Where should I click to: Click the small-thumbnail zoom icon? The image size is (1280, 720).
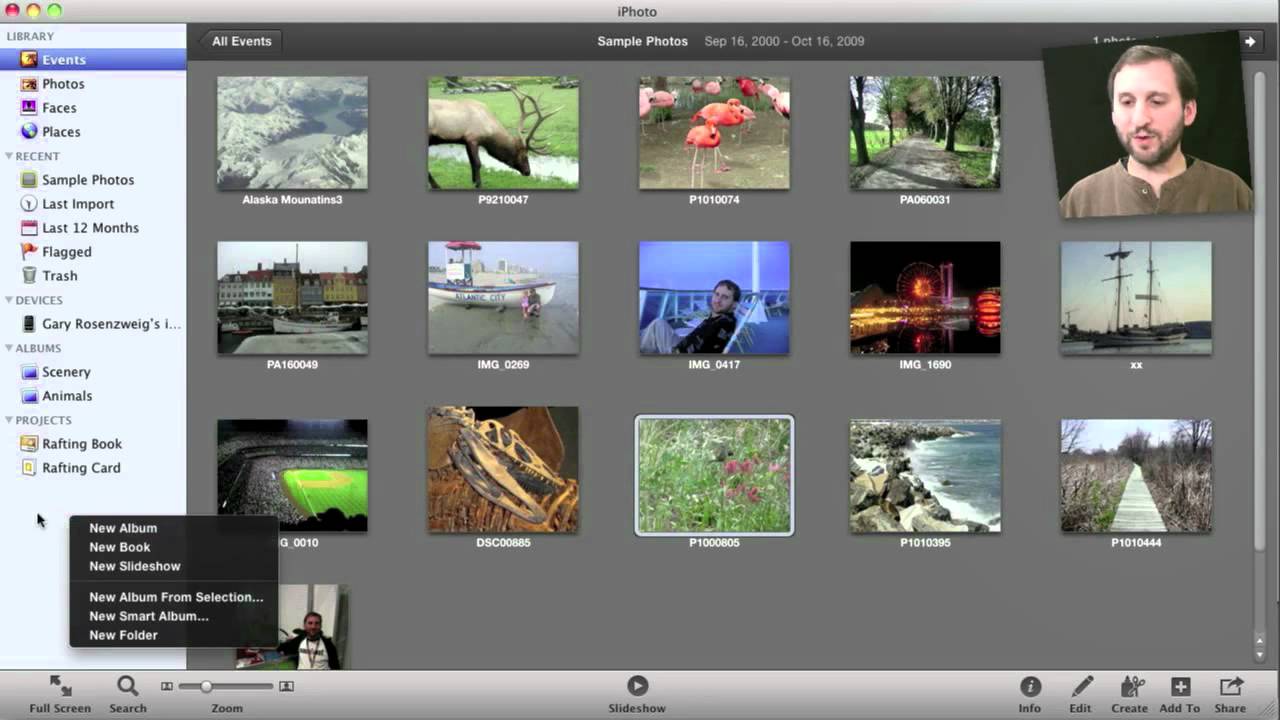coord(167,686)
